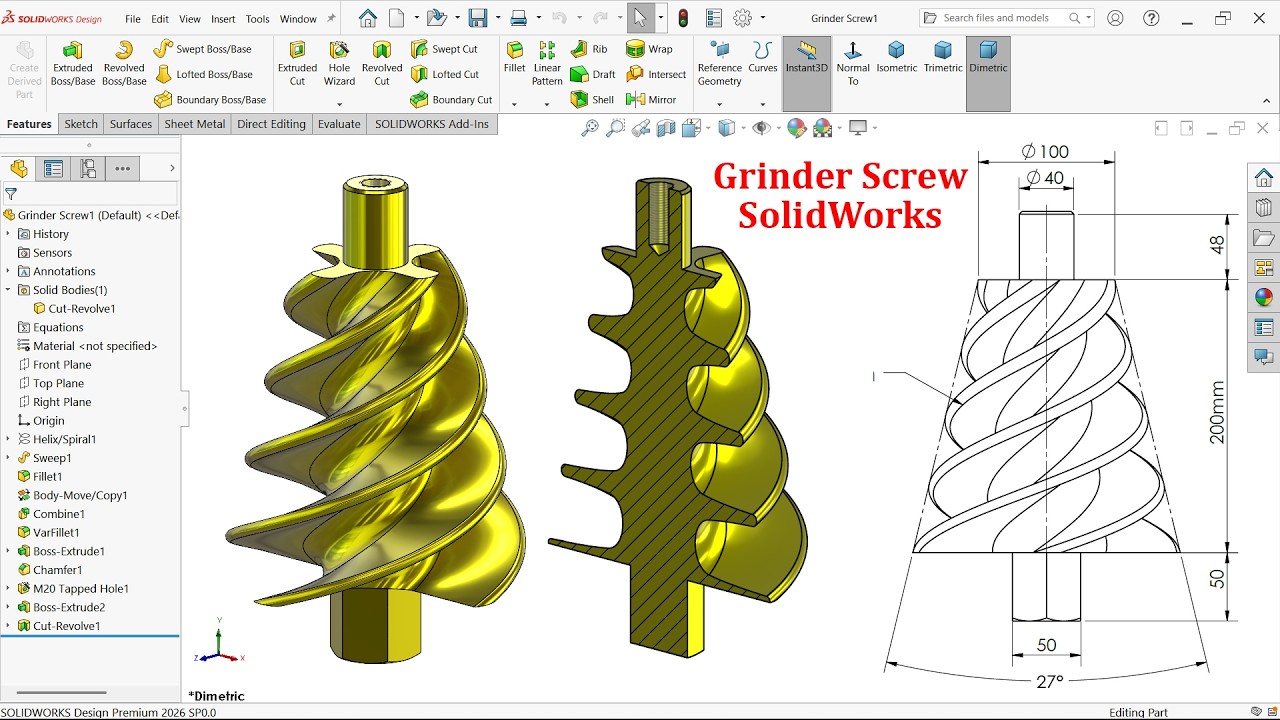Open the user login account icon
The width and height of the screenshot is (1280, 720).
(1115, 18)
